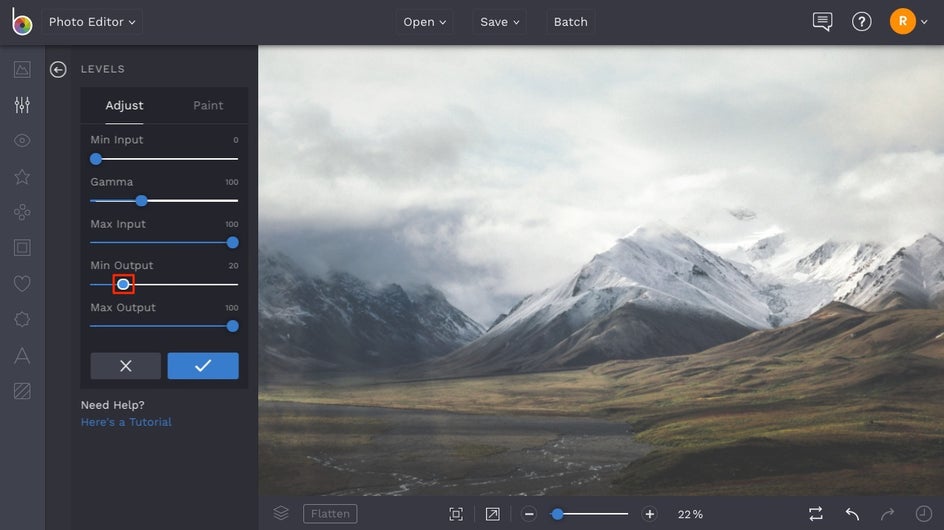Click the LEVELS panel title
Image resolution: width=944 pixels, height=530 pixels.
pyautogui.click(x=102, y=69)
